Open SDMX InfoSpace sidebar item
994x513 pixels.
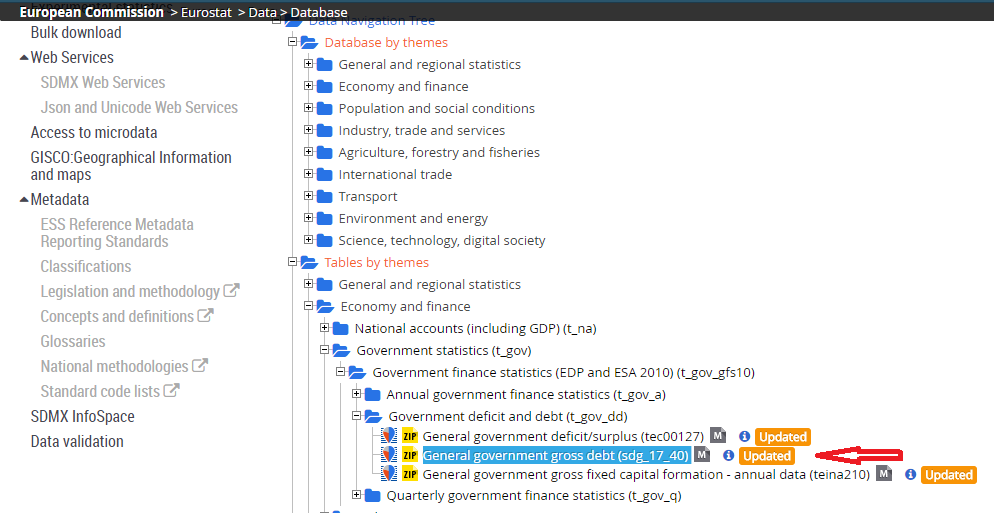(82, 417)
